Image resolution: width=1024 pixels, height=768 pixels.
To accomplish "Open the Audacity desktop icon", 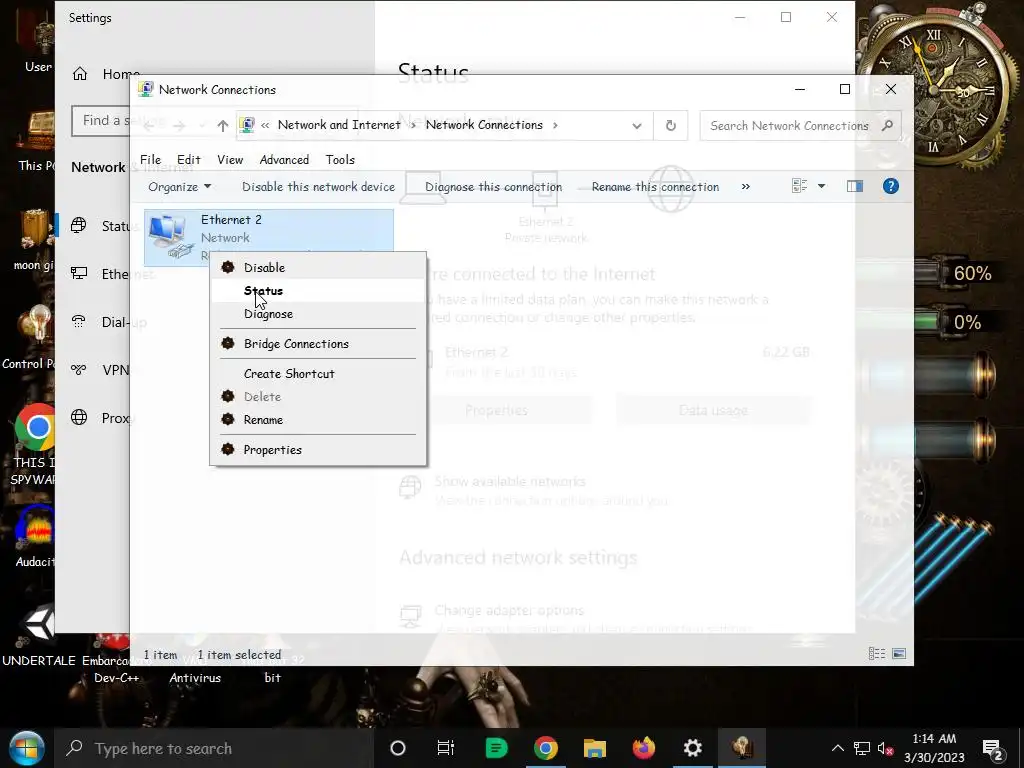I will coord(35,528).
